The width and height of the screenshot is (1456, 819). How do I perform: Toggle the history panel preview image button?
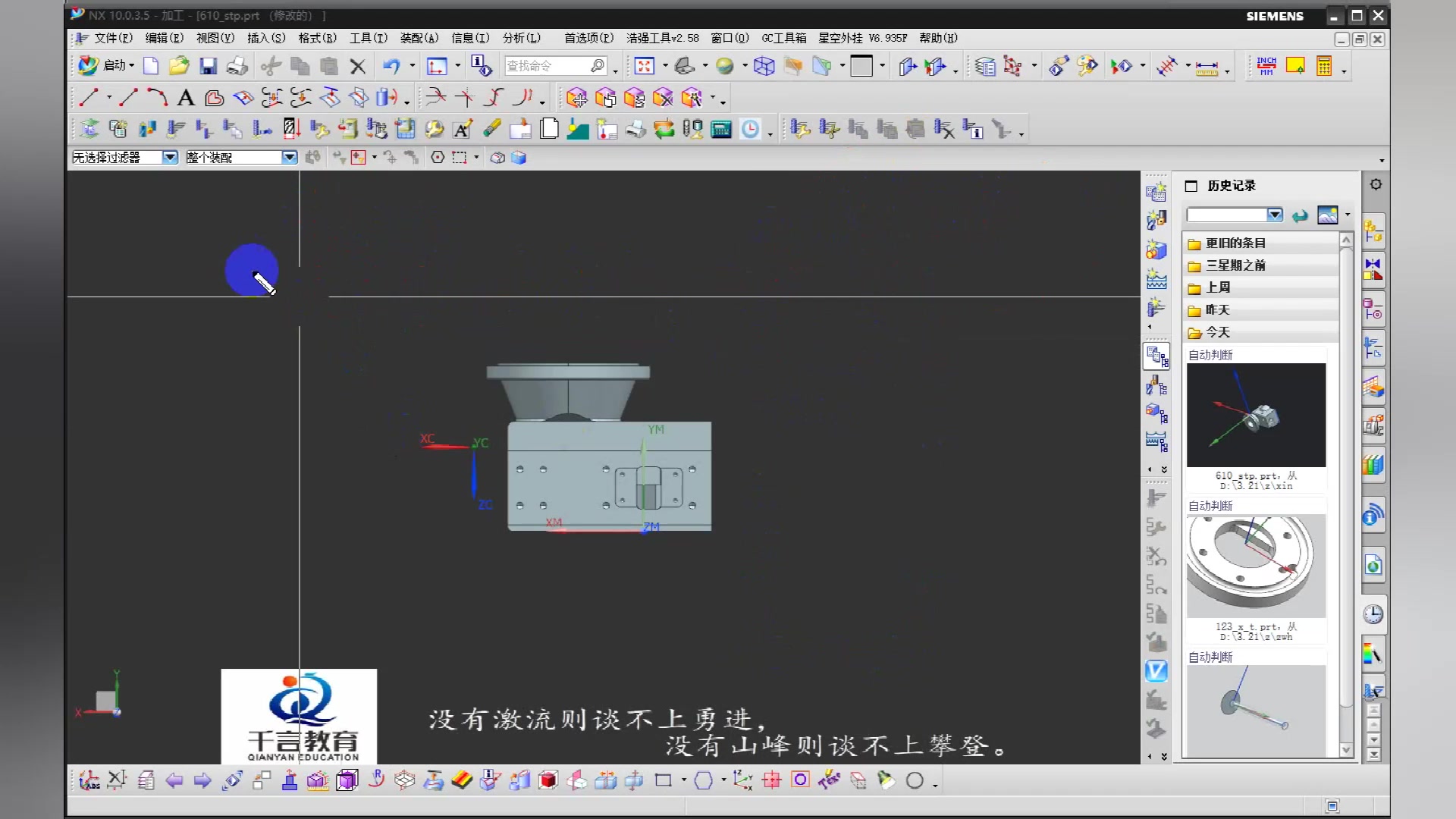(x=1328, y=215)
